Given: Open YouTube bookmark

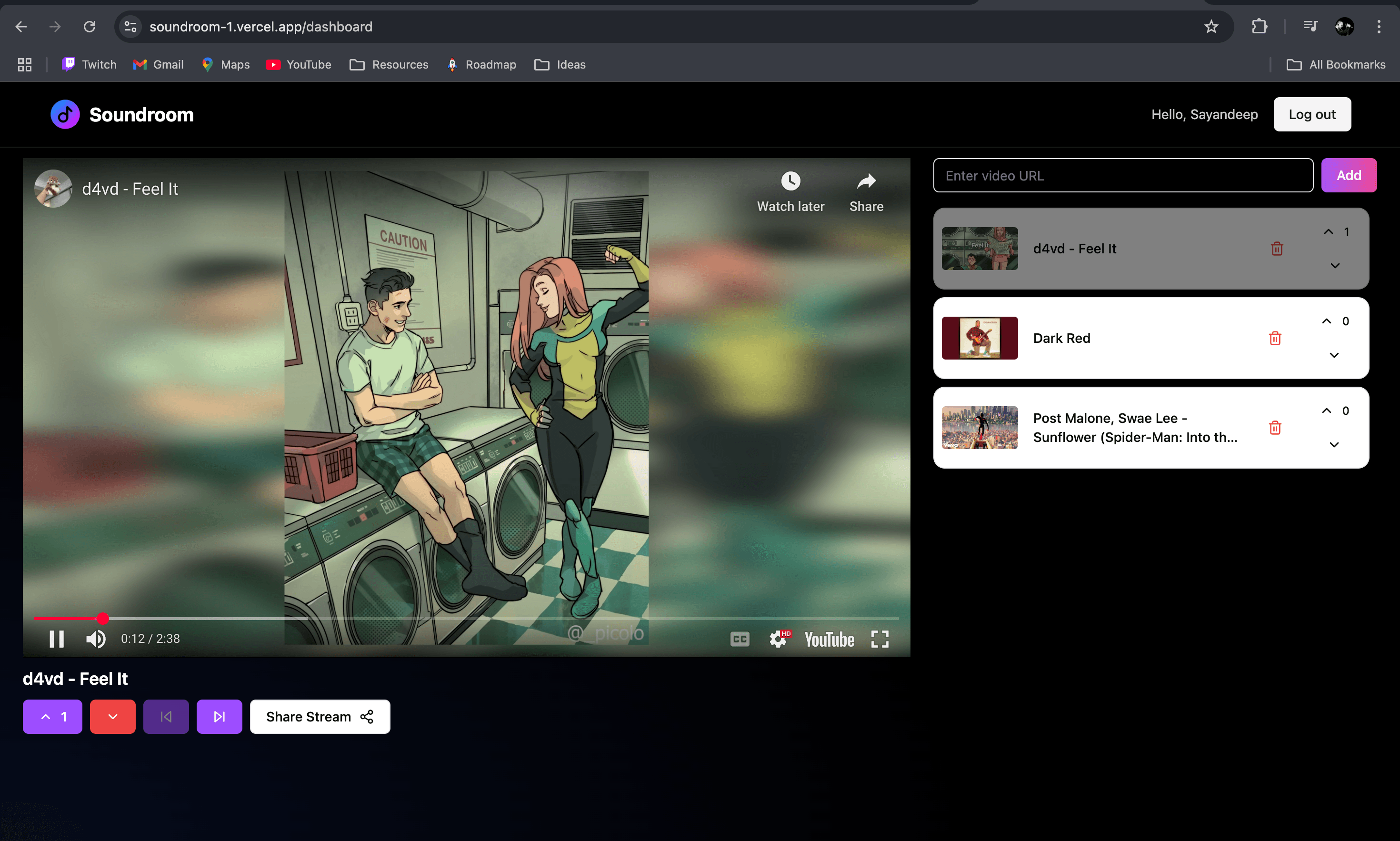Looking at the screenshot, I should 299,65.
